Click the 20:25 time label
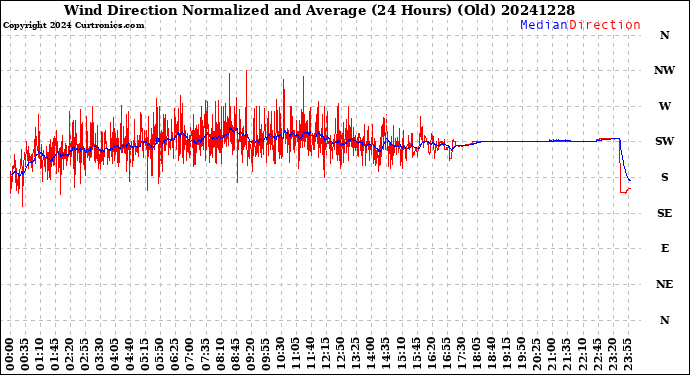 tap(535, 354)
